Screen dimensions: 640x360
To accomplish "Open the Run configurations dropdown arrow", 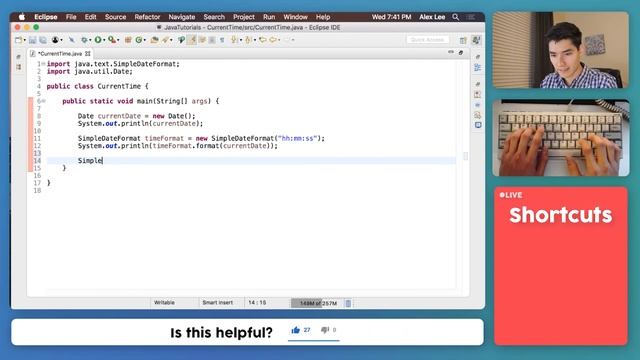I will pos(104,40).
